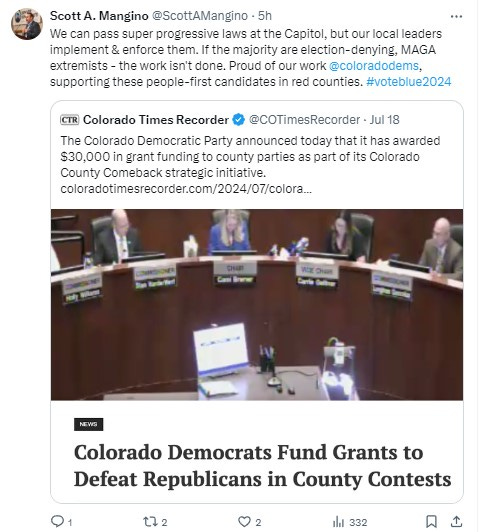The height and width of the screenshot is (532, 480).
Task: Click the Colorado Times Recorder account name
Action: click(156, 120)
